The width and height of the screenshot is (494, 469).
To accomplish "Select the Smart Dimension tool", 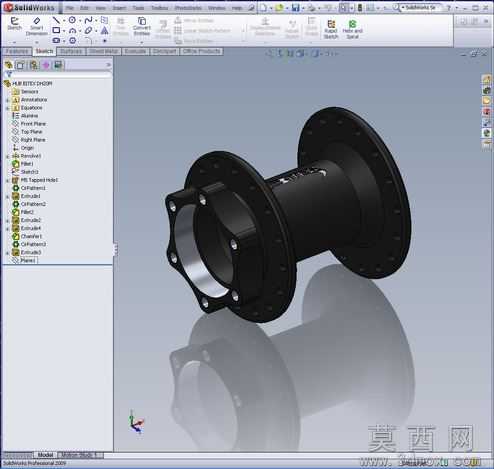I will [37, 27].
